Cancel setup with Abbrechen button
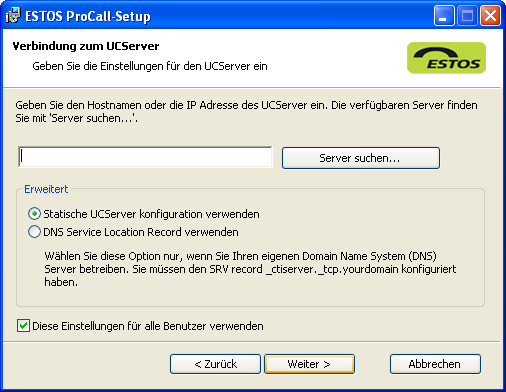 pyautogui.click(x=435, y=364)
